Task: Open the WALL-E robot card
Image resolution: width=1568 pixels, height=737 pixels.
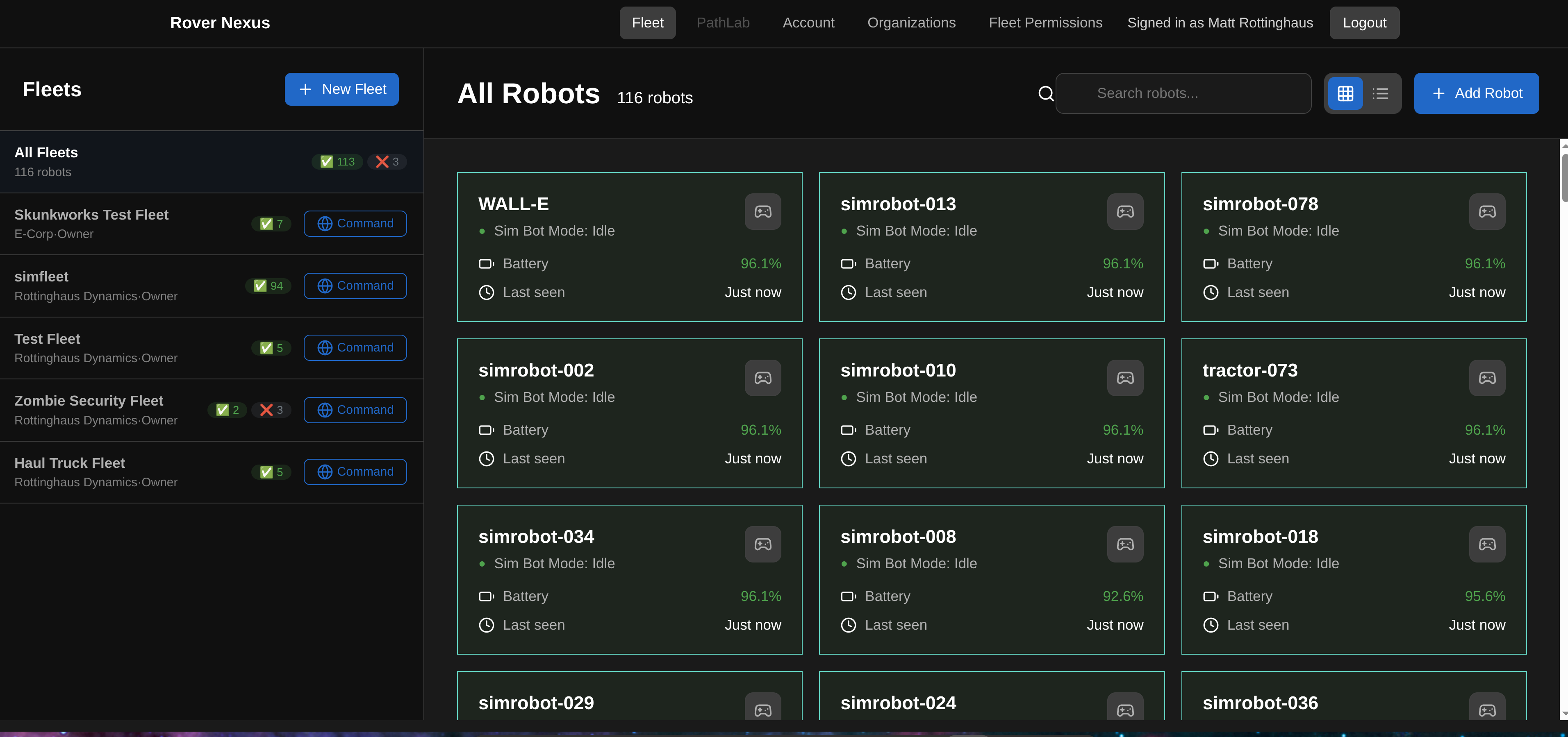Action: click(x=629, y=247)
